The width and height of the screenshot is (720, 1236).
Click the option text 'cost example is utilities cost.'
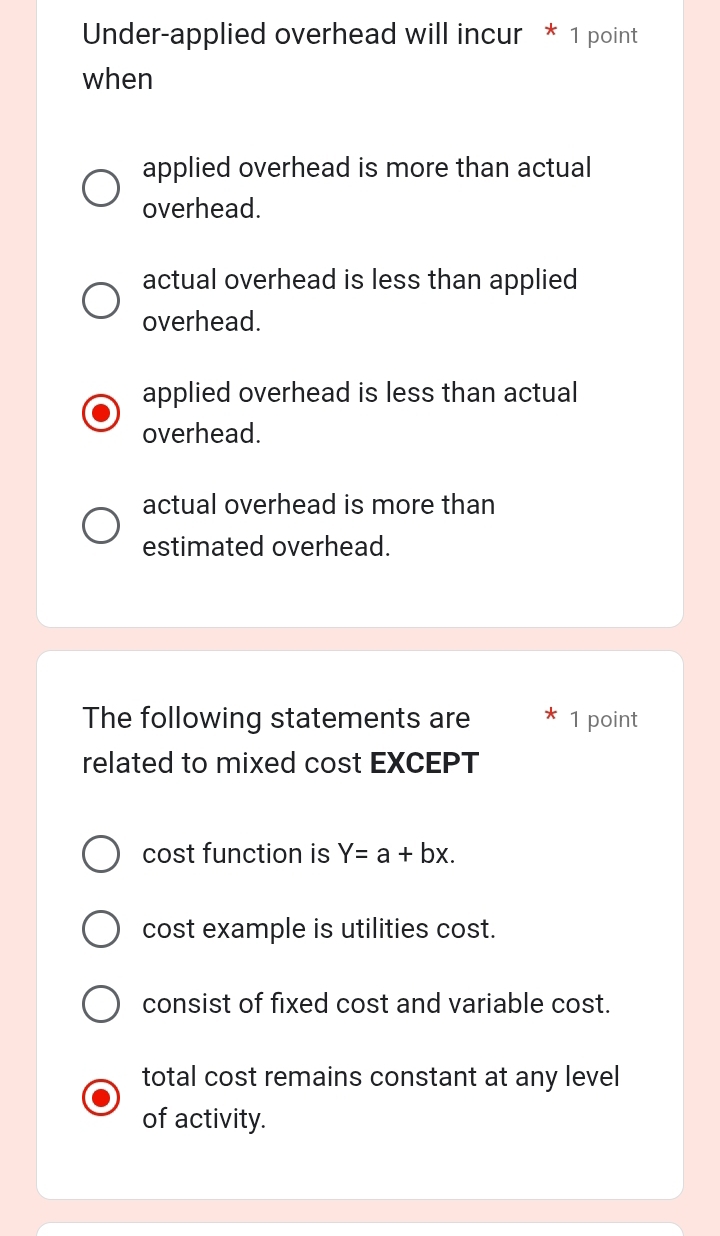tap(319, 929)
